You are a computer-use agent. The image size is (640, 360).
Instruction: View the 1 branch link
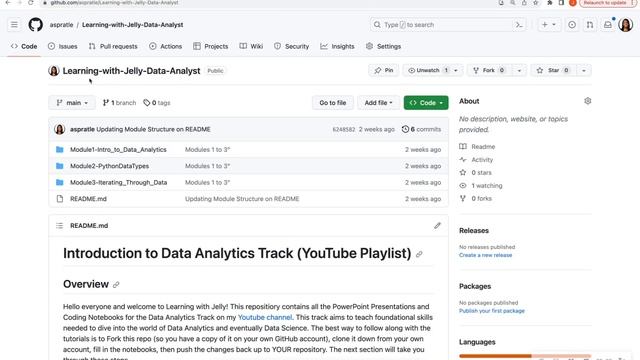(x=119, y=103)
